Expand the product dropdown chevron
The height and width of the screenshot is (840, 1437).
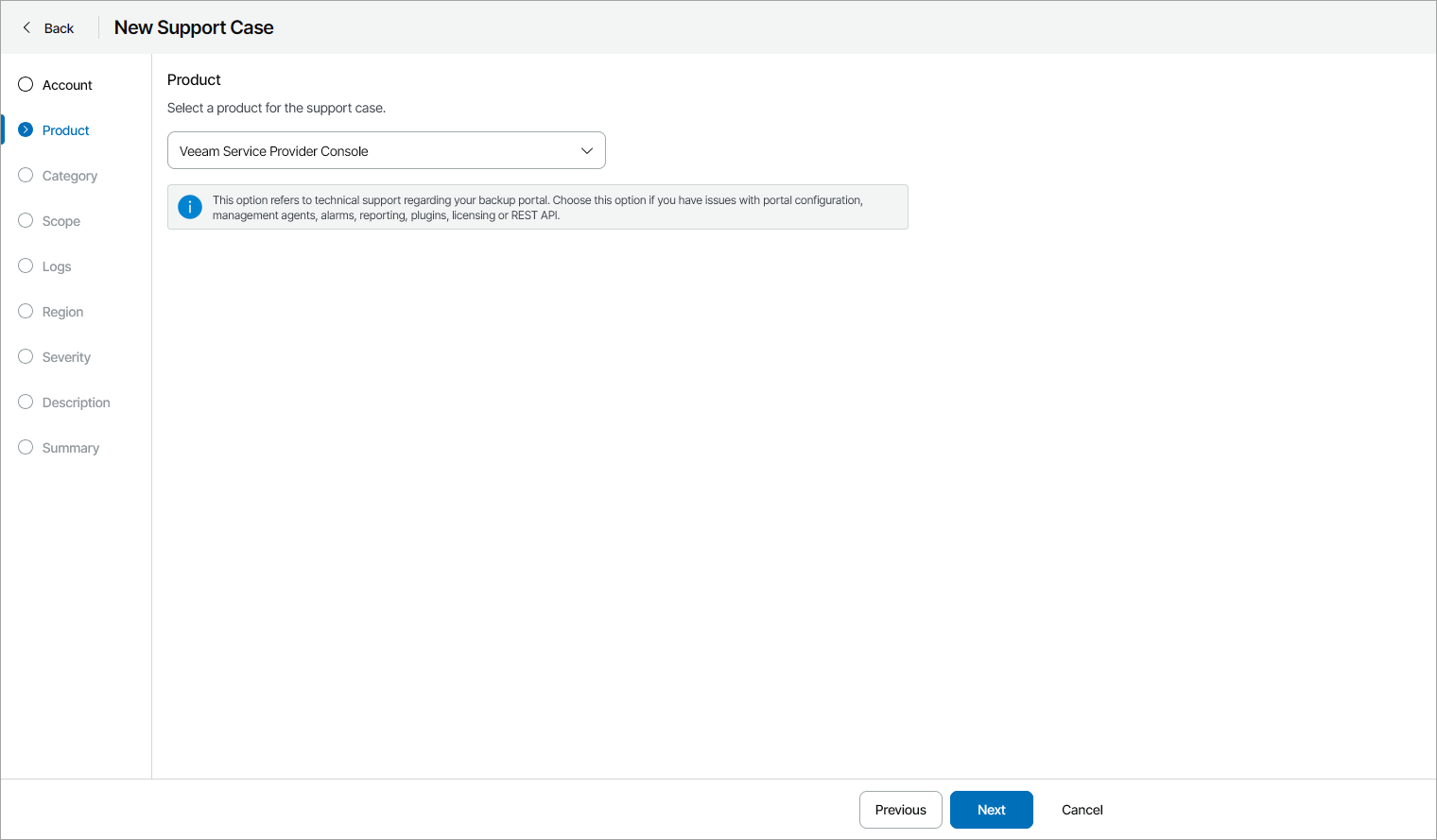point(586,151)
